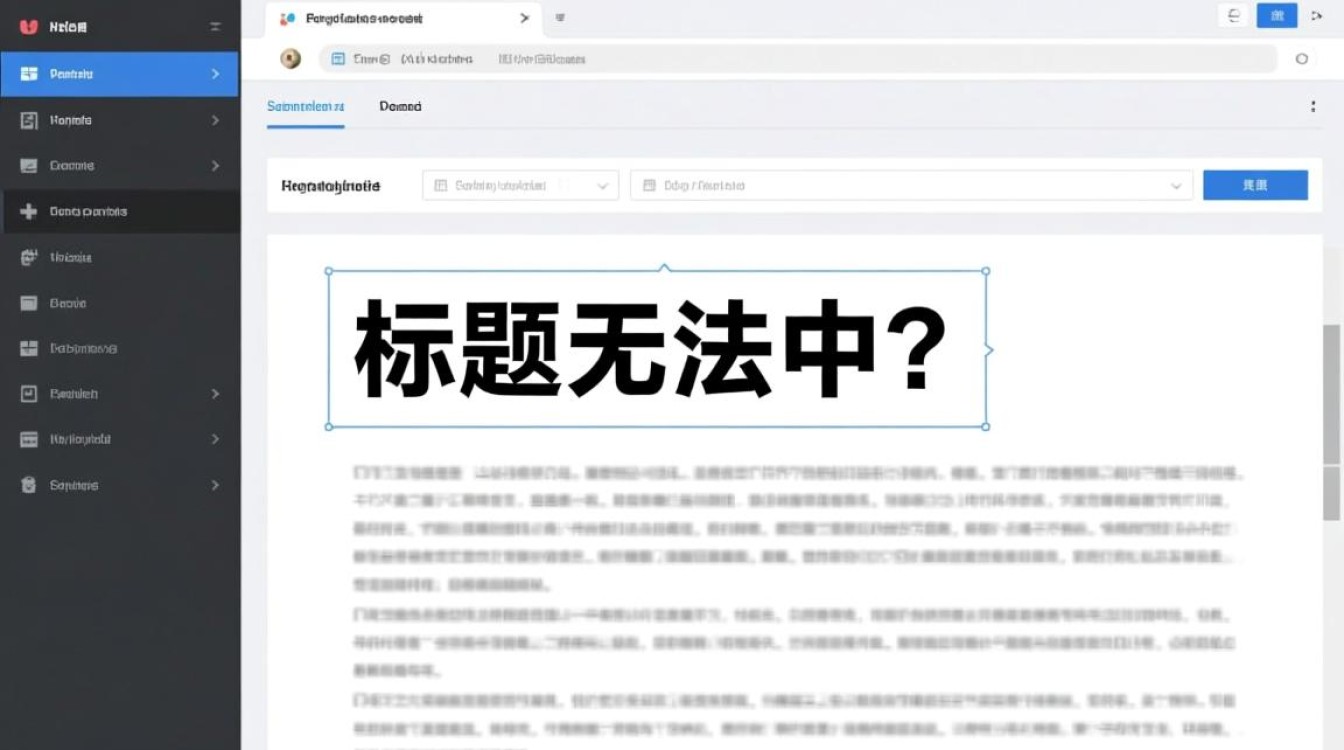Viewport: 1344px width, 750px height.
Task: Click the arrow at the browser tab's right end
Action: (524, 18)
